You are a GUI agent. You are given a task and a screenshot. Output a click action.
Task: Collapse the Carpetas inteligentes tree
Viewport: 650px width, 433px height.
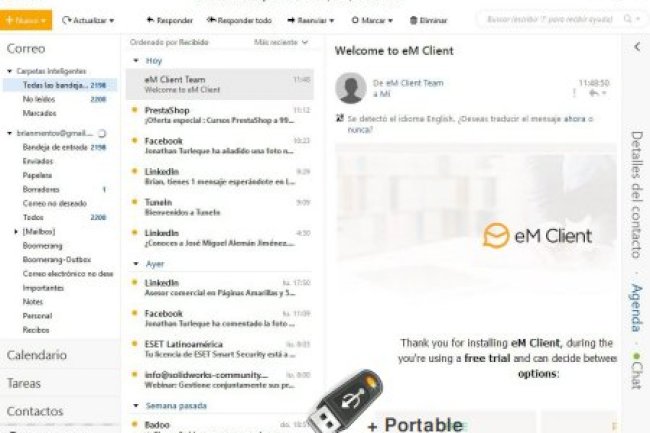coord(10,71)
